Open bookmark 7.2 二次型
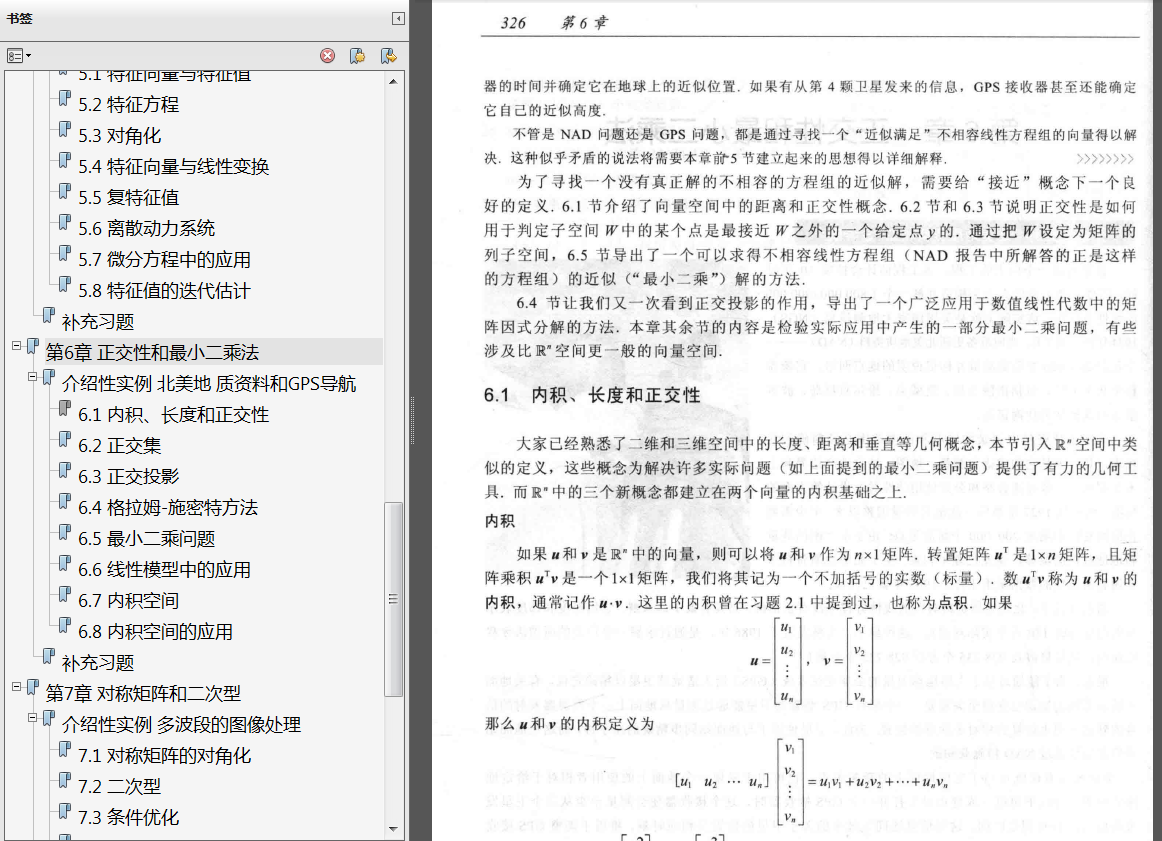This screenshot has height=841, width=1162. pyautogui.click(x=119, y=786)
